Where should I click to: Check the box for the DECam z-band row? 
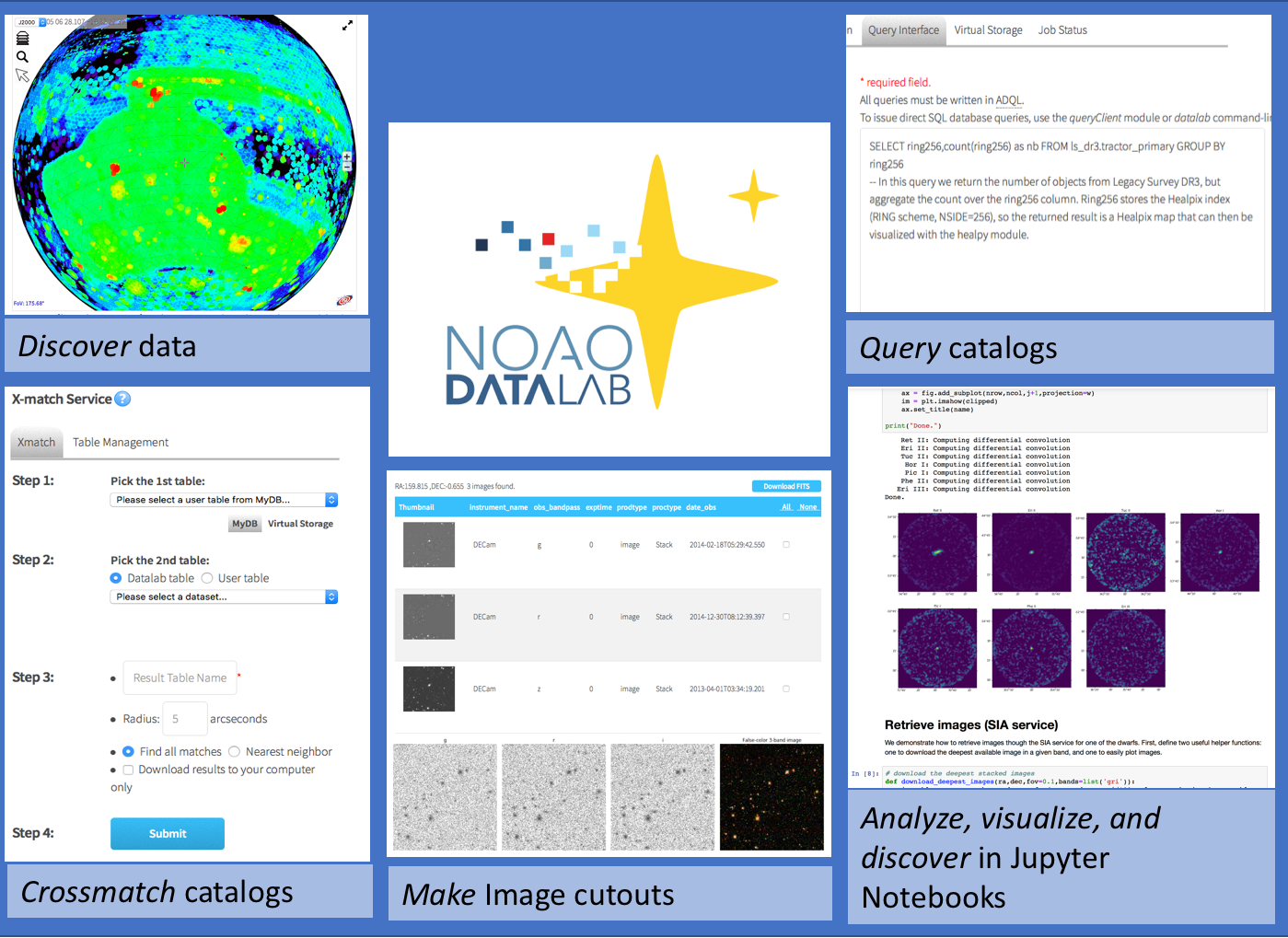point(786,689)
